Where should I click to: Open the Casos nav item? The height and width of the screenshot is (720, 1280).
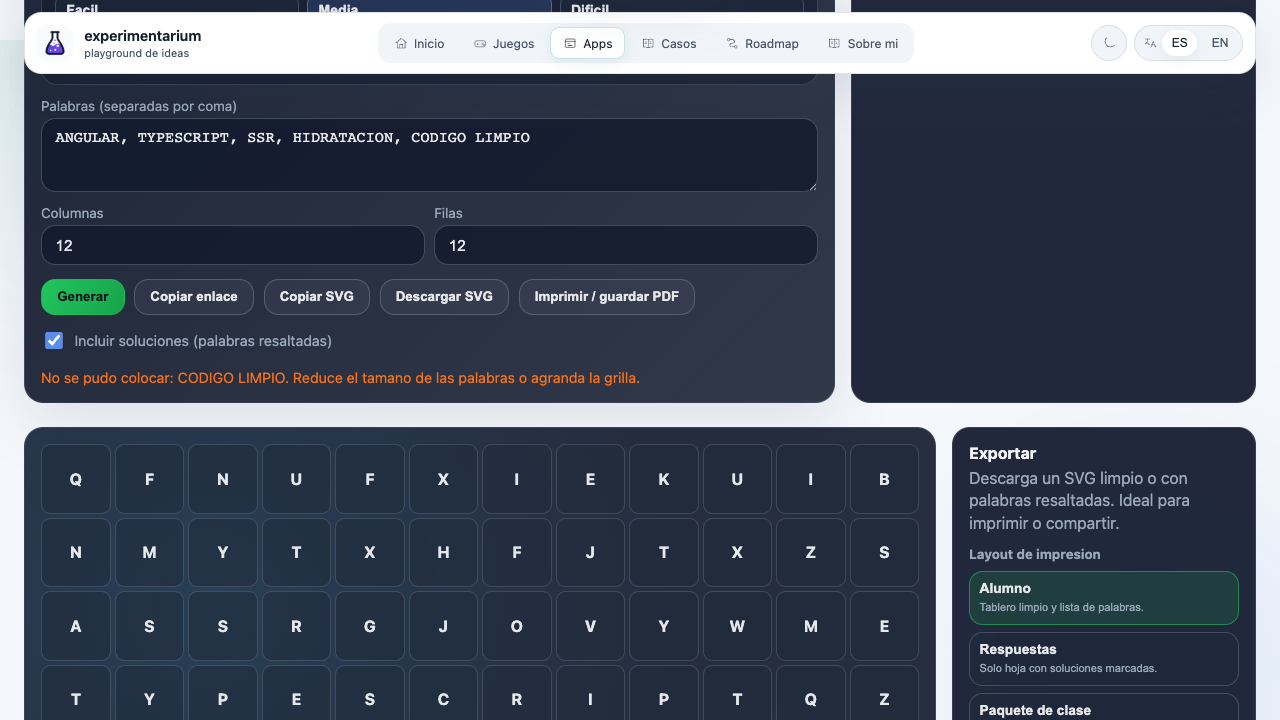(669, 43)
